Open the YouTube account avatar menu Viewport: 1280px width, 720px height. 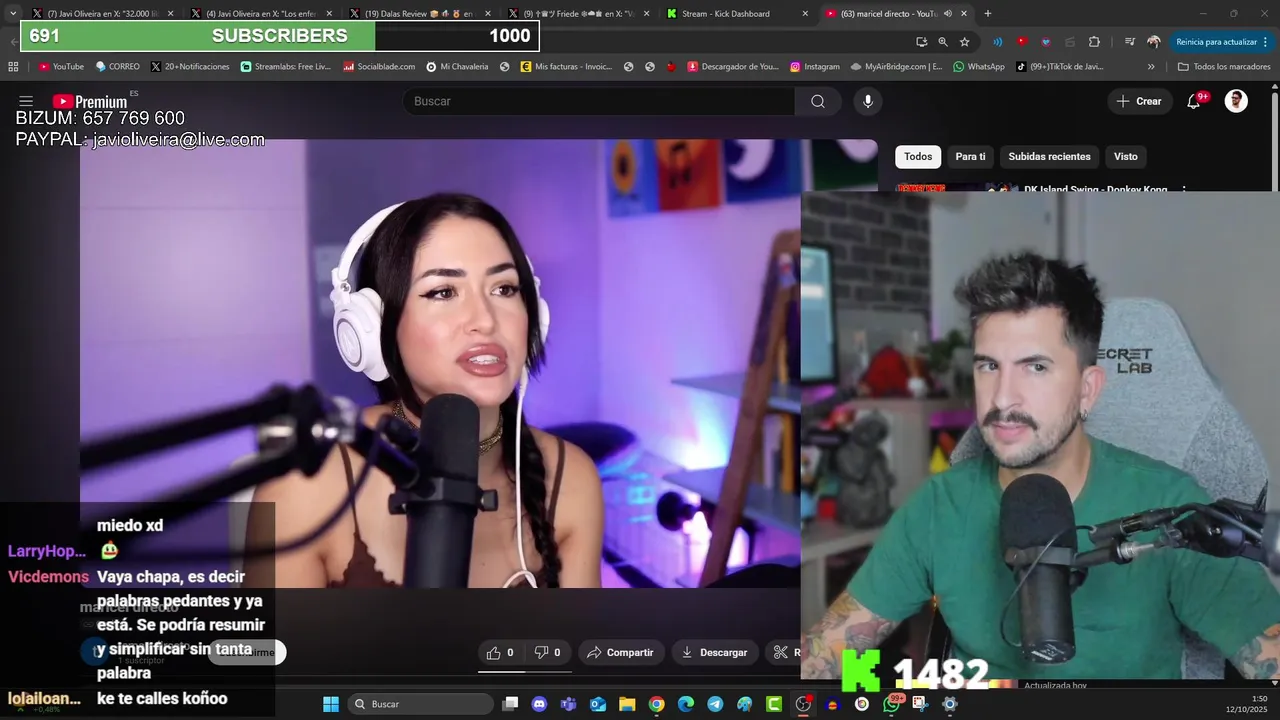[1236, 101]
